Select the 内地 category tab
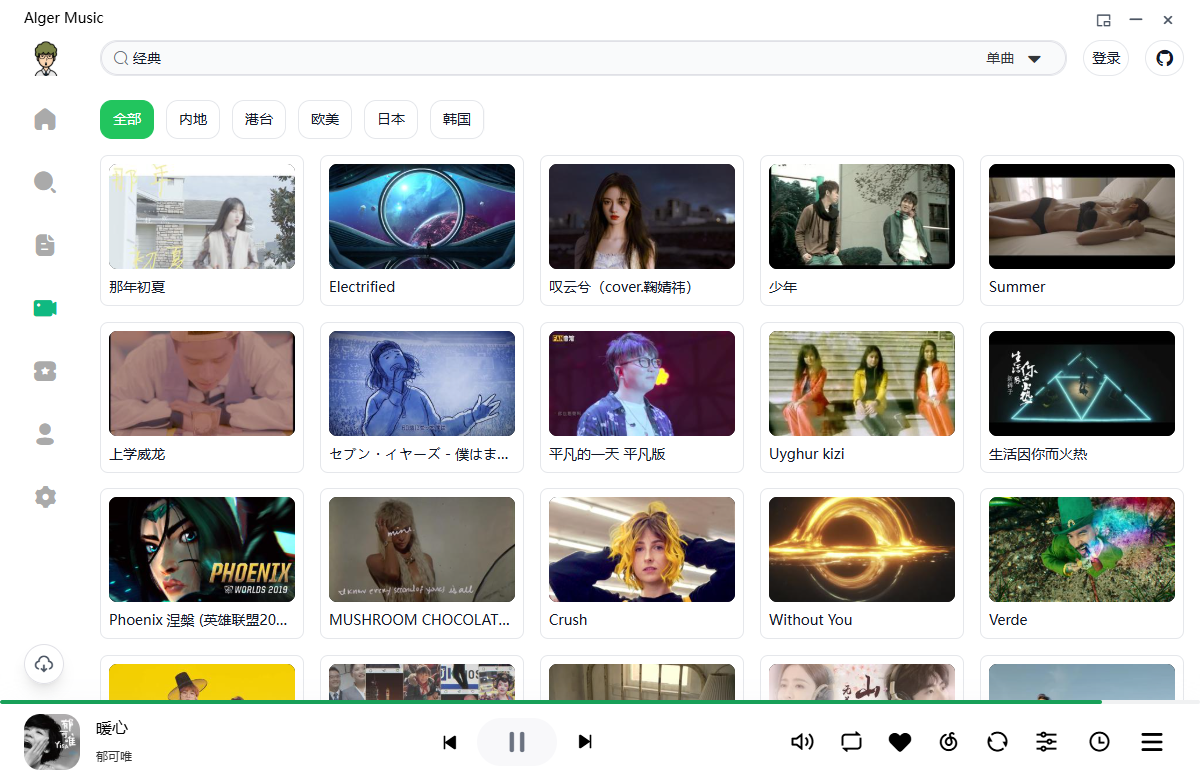This screenshot has width=1200, height=780. [193, 119]
